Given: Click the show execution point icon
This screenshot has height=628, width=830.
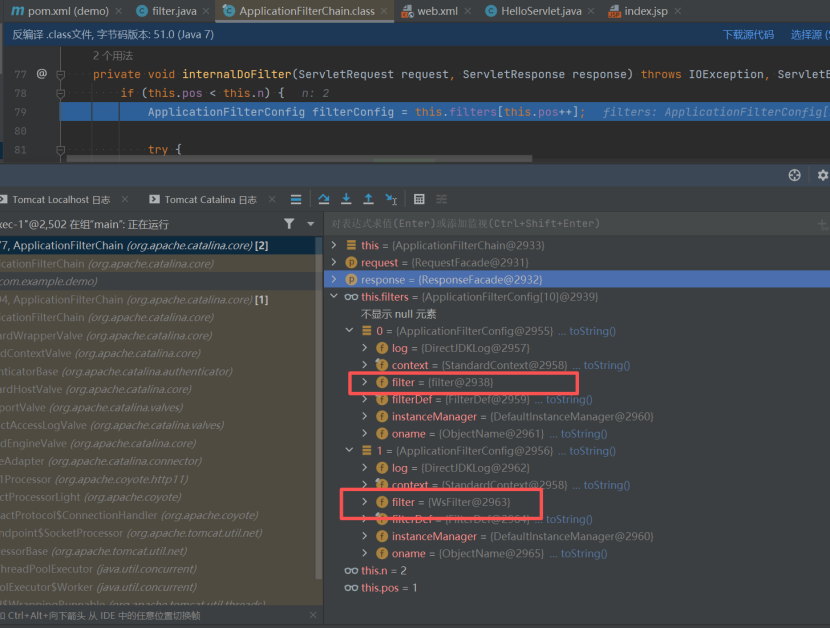Looking at the screenshot, I should tap(296, 199).
